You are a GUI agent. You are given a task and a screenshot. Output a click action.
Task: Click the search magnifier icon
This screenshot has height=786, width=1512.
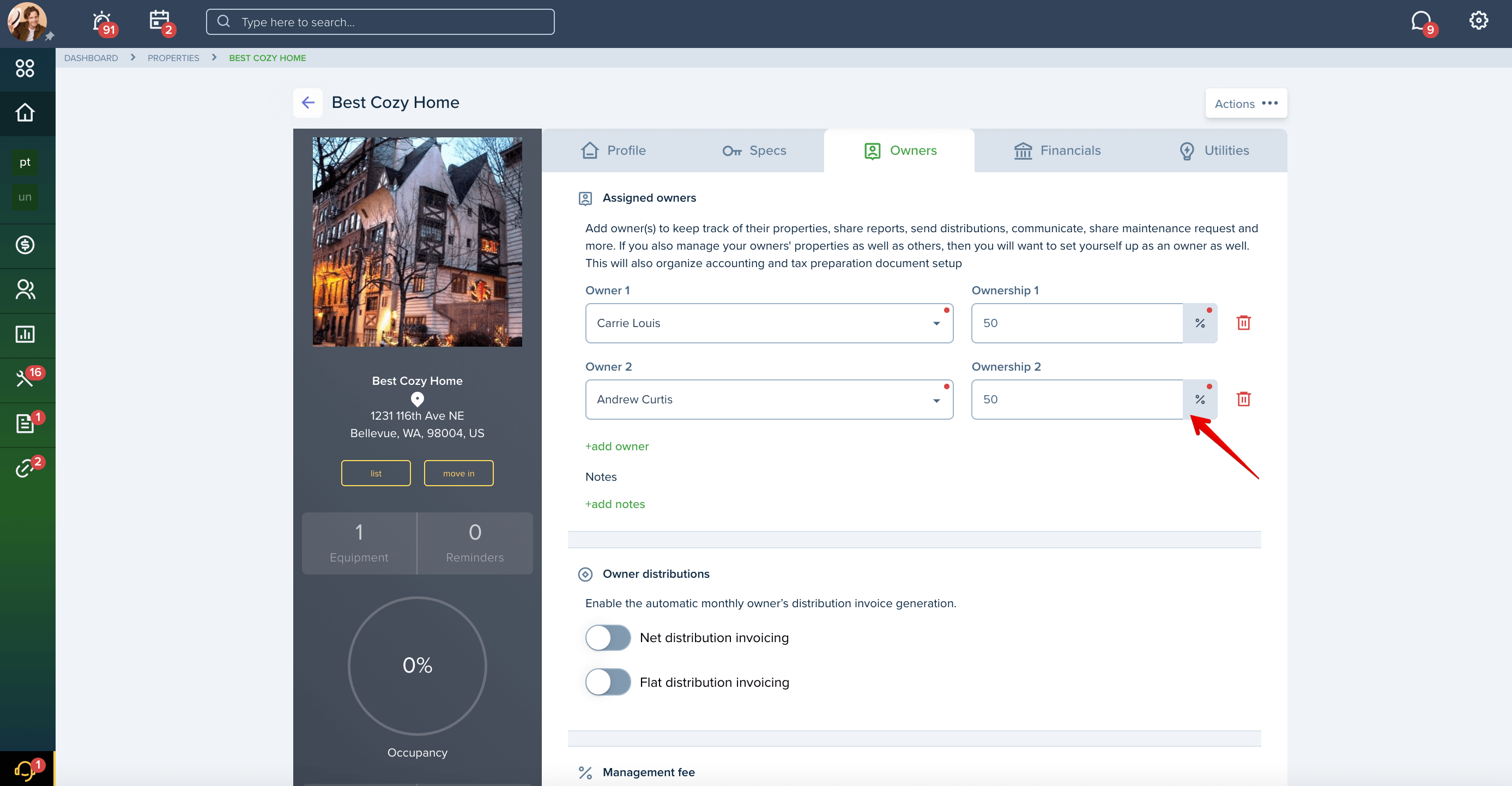[x=223, y=22]
